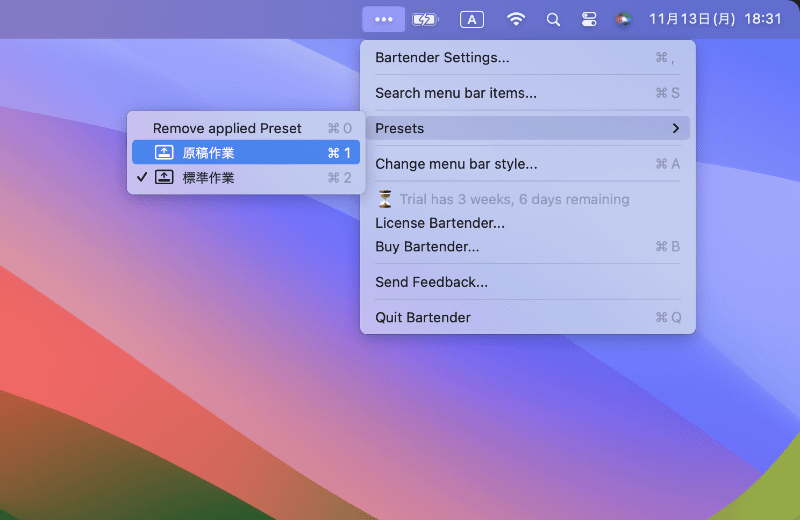The height and width of the screenshot is (520, 800).
Task: Quit Bartender from the menu
Action: coord(528,317)
